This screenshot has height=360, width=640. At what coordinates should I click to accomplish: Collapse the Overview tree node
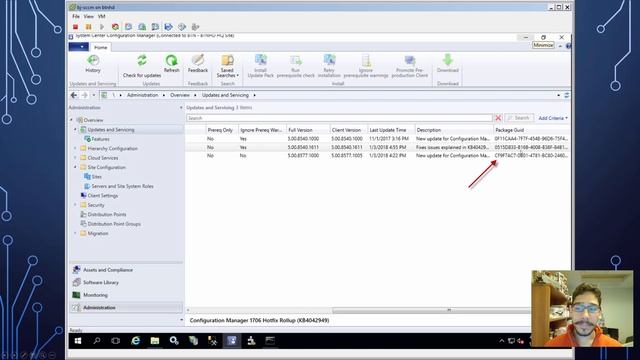coord(71,120)
